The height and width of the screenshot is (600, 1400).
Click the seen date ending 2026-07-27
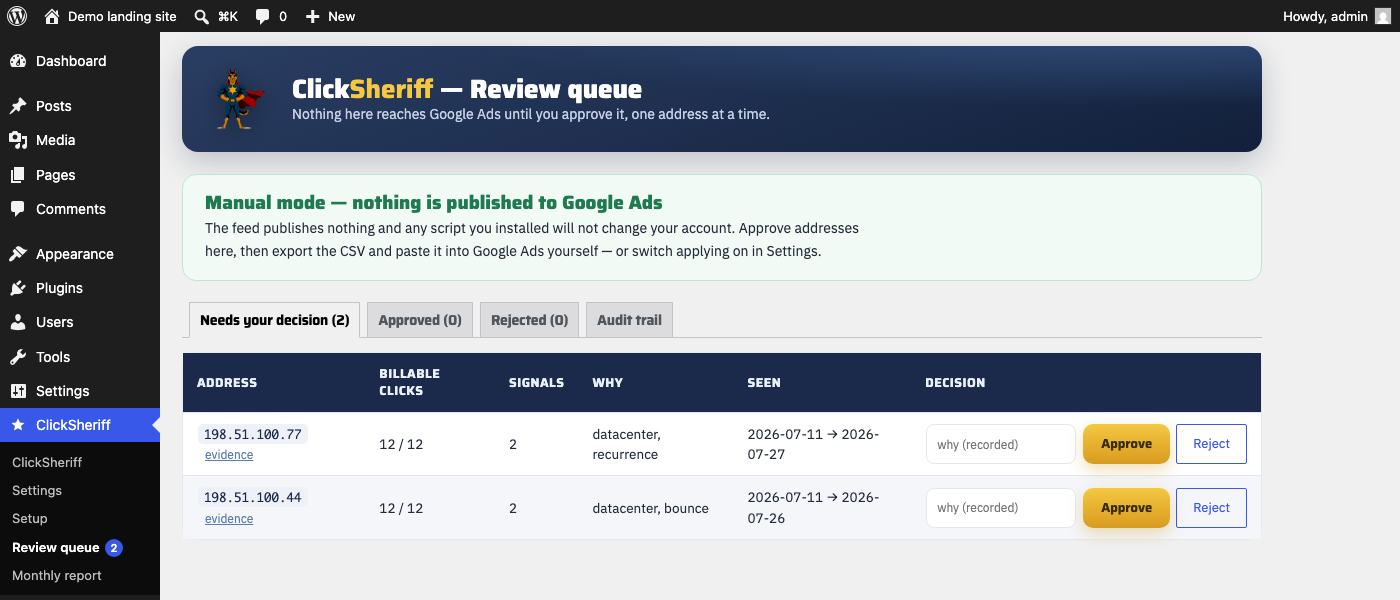tap(813, 444)
